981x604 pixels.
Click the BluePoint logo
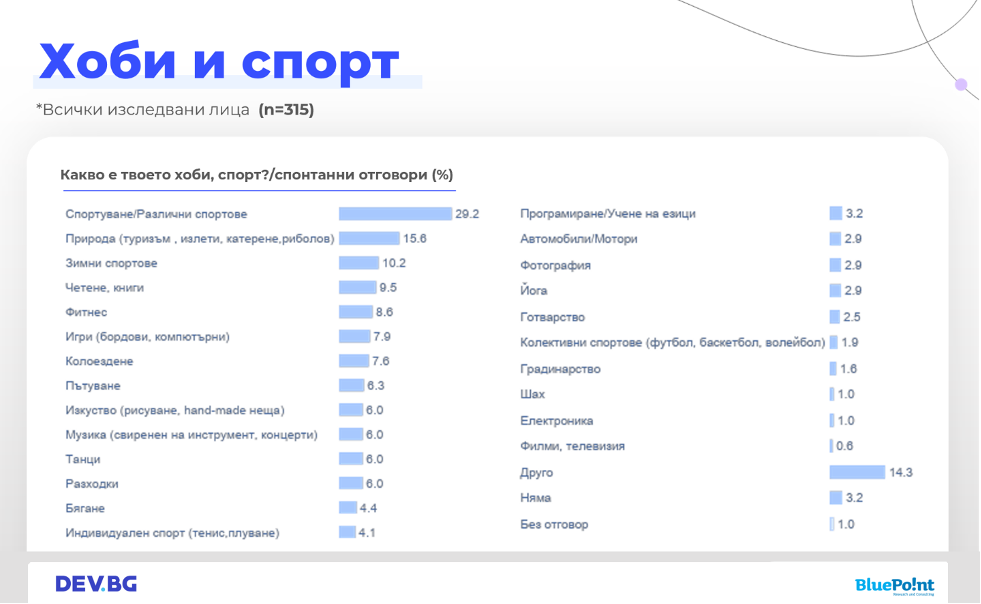pyautogui.click(x=894, y=586)
